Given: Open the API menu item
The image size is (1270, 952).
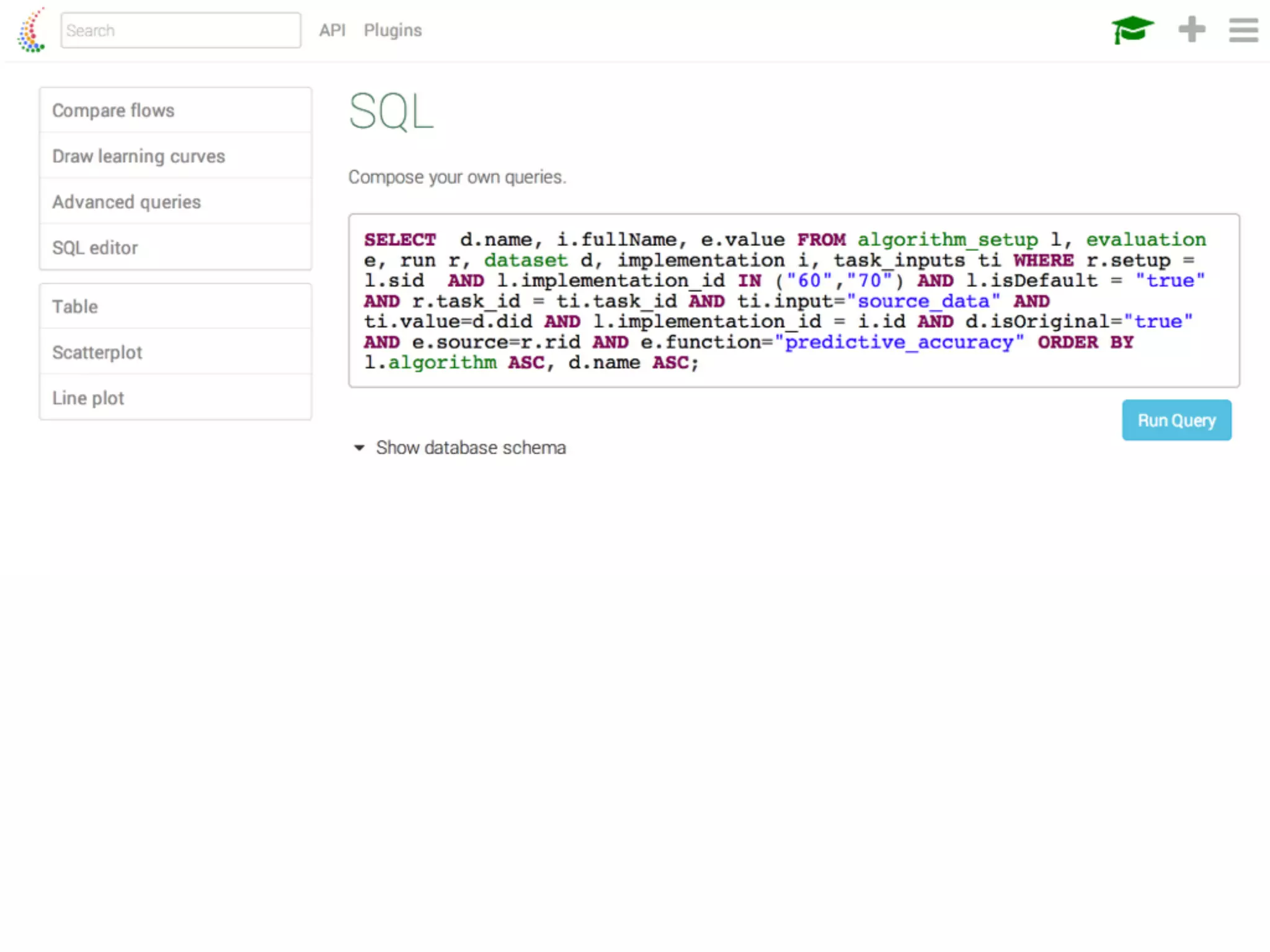Looking at the screenshot, I should (332, 30).
